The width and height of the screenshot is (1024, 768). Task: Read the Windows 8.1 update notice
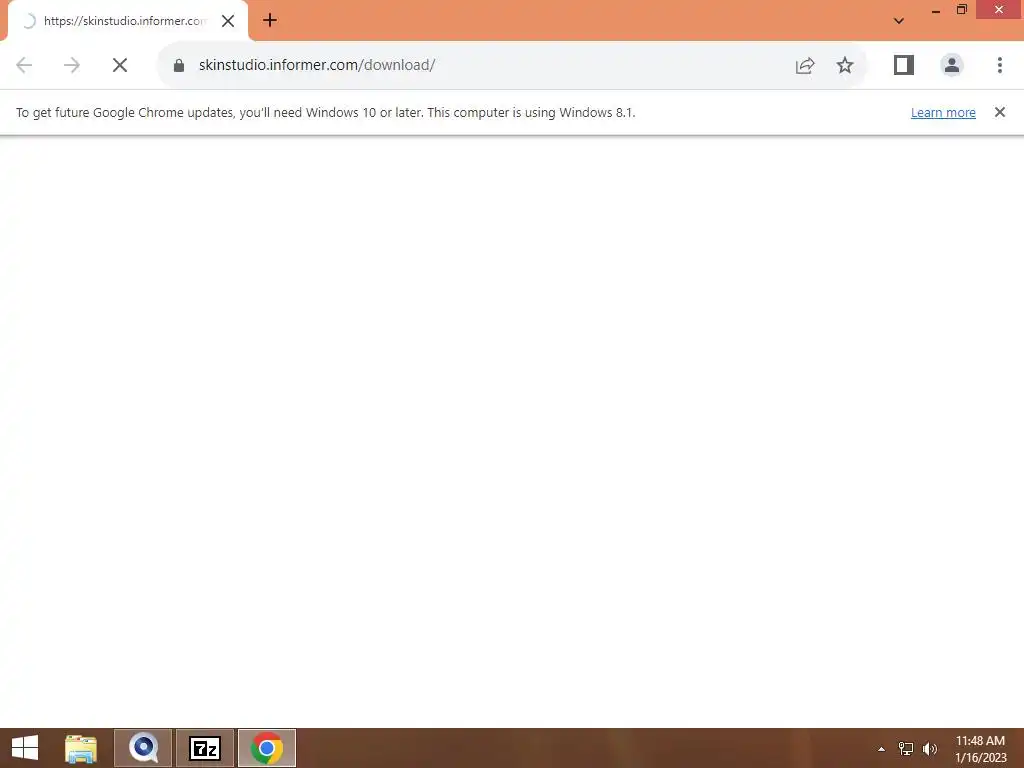click(325, 112)
